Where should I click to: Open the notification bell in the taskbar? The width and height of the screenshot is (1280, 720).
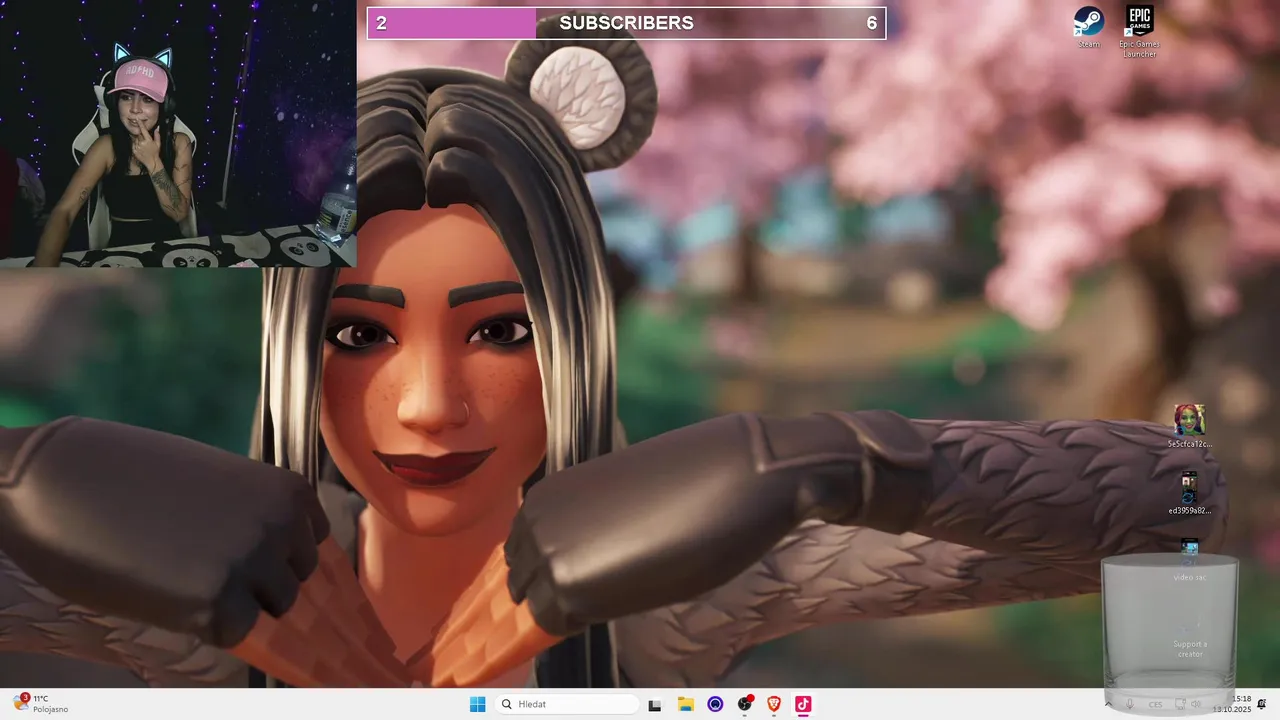click(x=1262, y=704)
